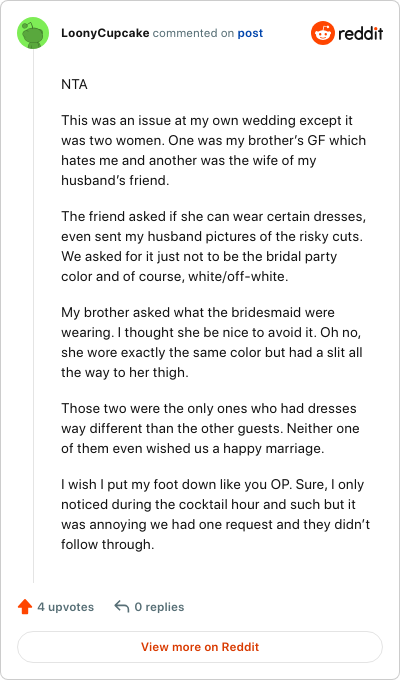The image size is (400, 680).
Task: Upvote the comment with the orange arrow
Action: (x=25, y=607)
